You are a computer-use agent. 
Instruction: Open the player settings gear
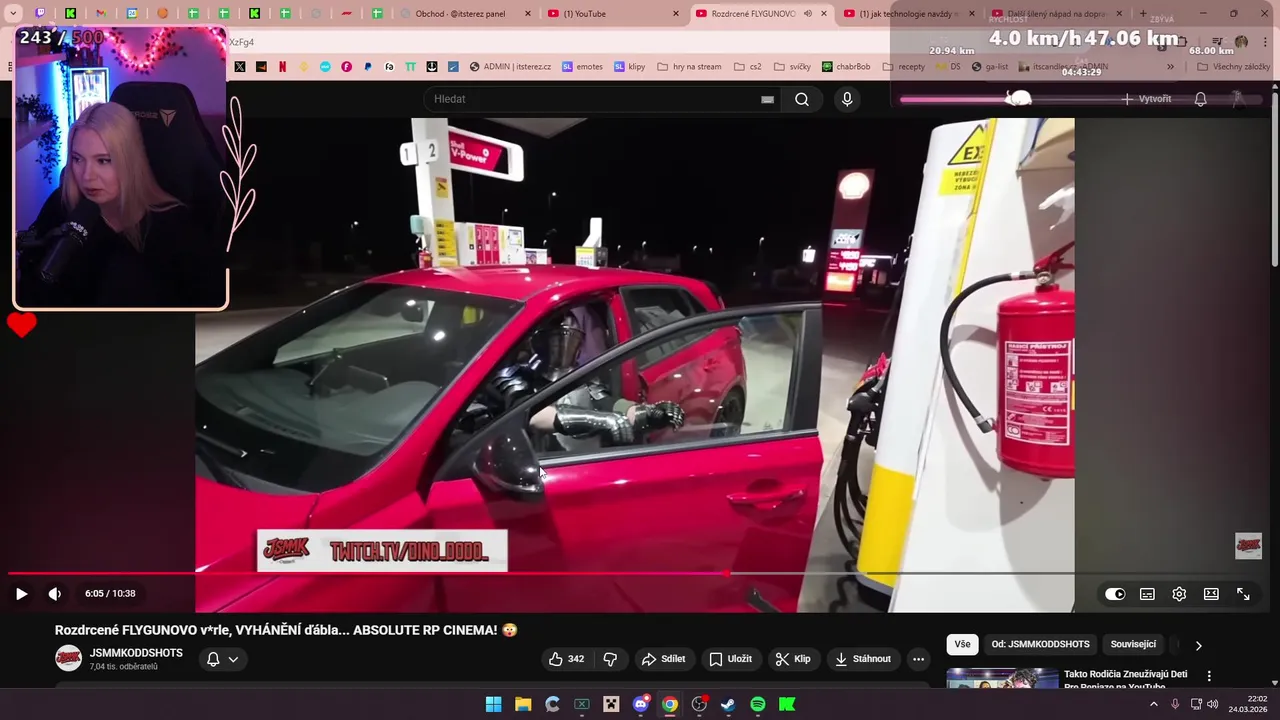pyautogui.click(x=1179, y=594)
